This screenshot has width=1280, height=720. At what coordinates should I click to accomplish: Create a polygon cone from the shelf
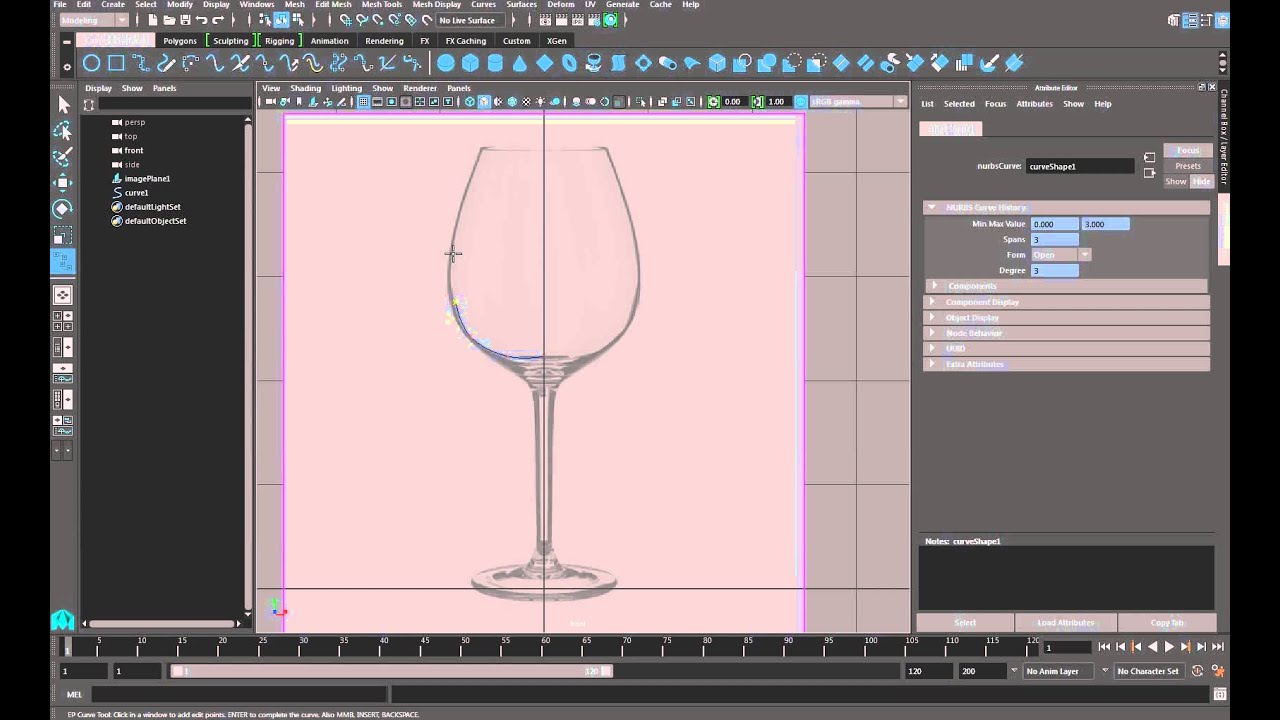tap(520, 63)
